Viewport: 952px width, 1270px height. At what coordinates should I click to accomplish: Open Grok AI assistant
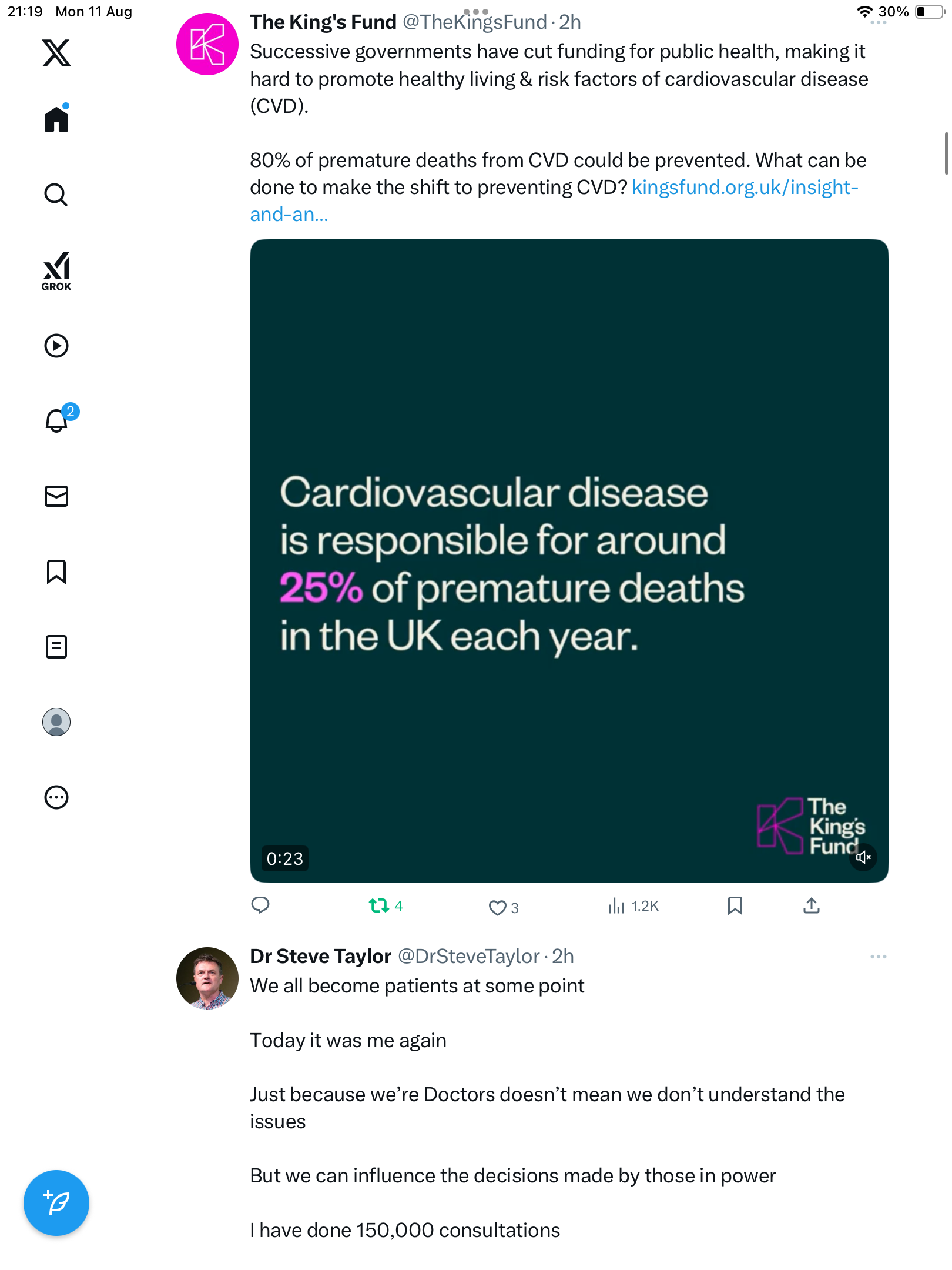coord(56,271)
